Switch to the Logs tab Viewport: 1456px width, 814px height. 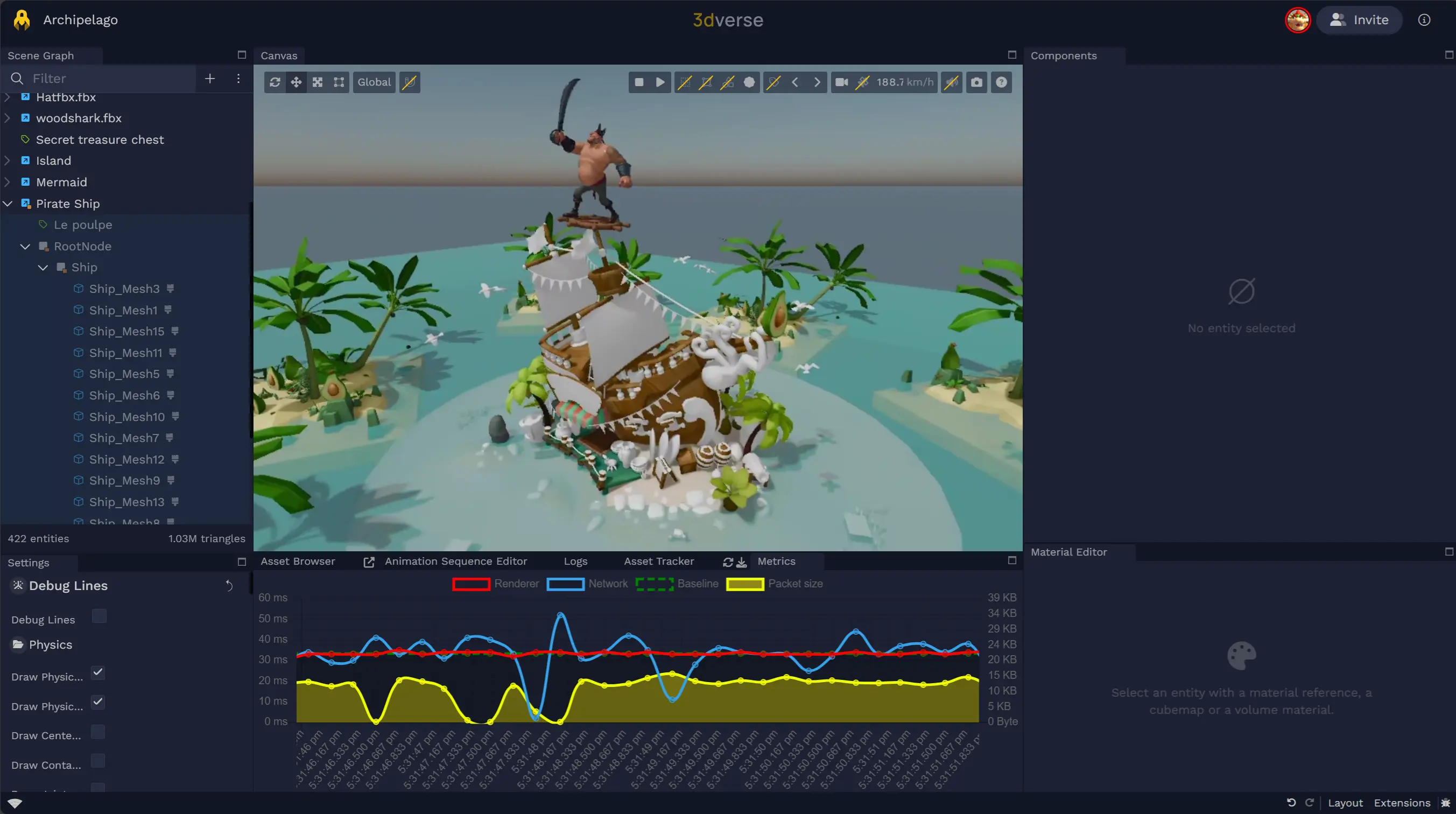pos(575,562)
